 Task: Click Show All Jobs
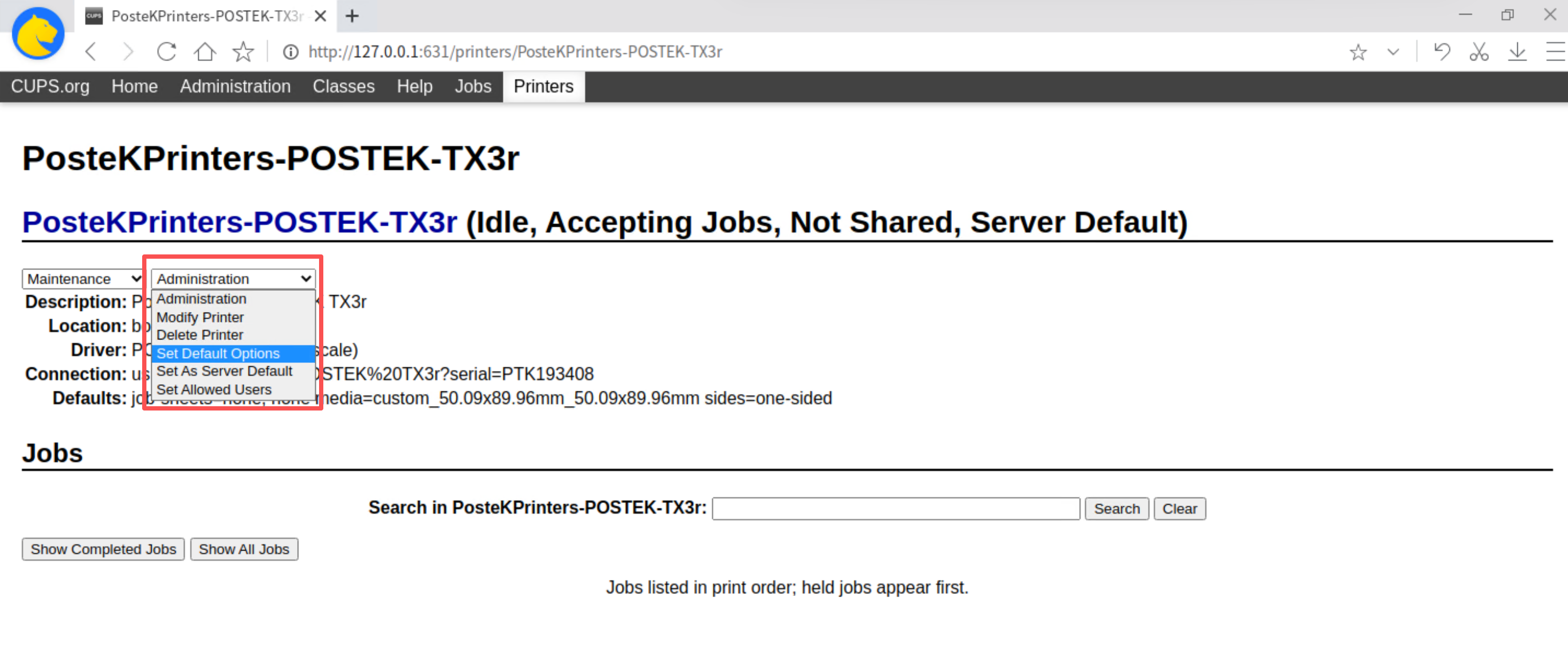(244, 549)
